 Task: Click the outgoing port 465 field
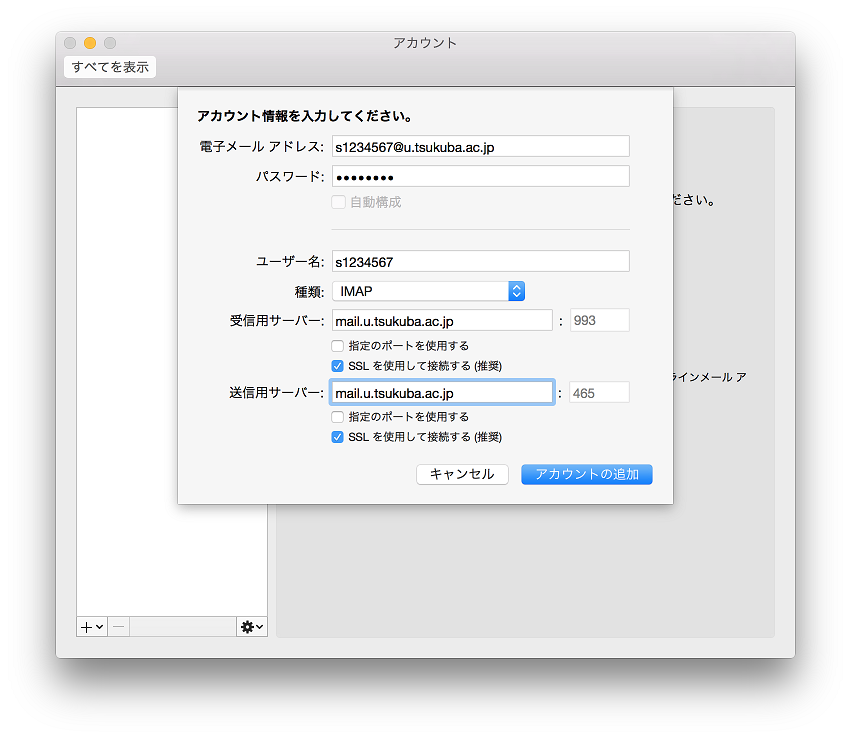pyautogui.click(x=599, y=392)
